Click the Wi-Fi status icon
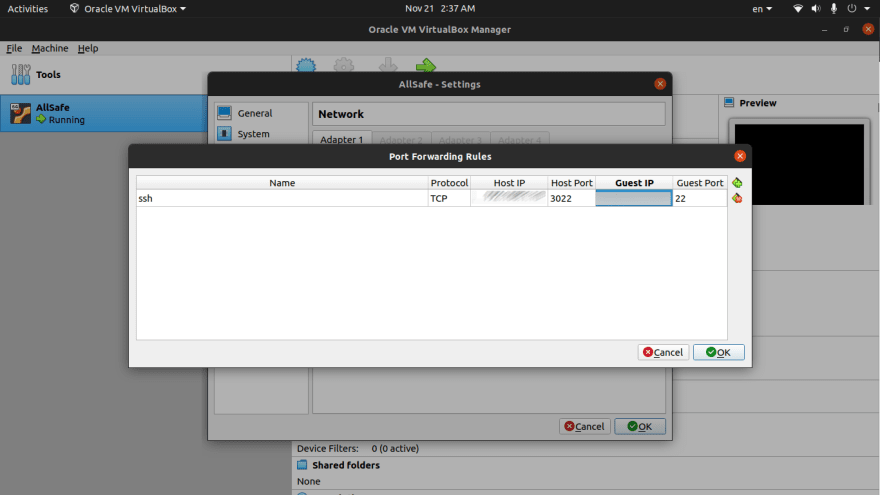Viewport: 880px width, 495px height. [x=798, y=8]
